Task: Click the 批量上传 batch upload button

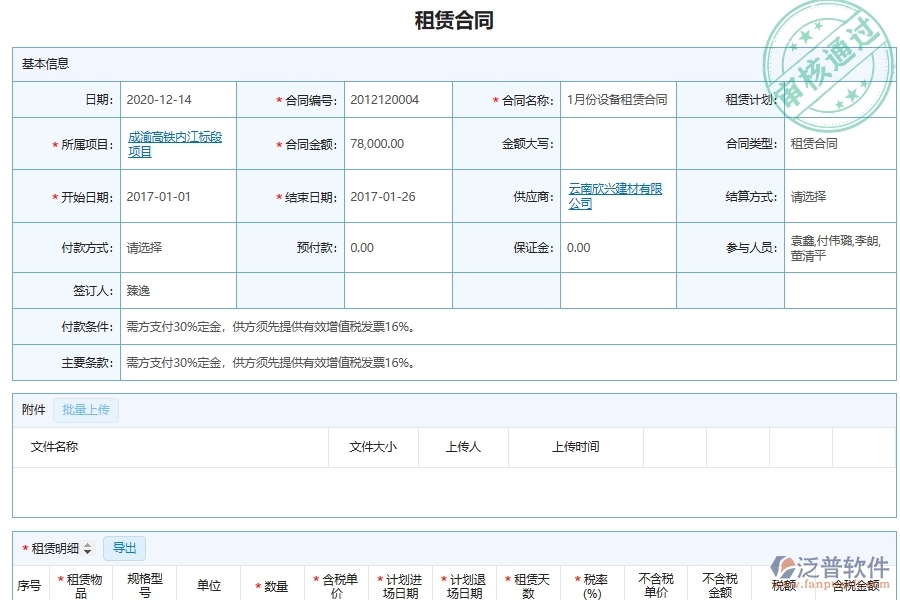Action: tap(85, 410)
